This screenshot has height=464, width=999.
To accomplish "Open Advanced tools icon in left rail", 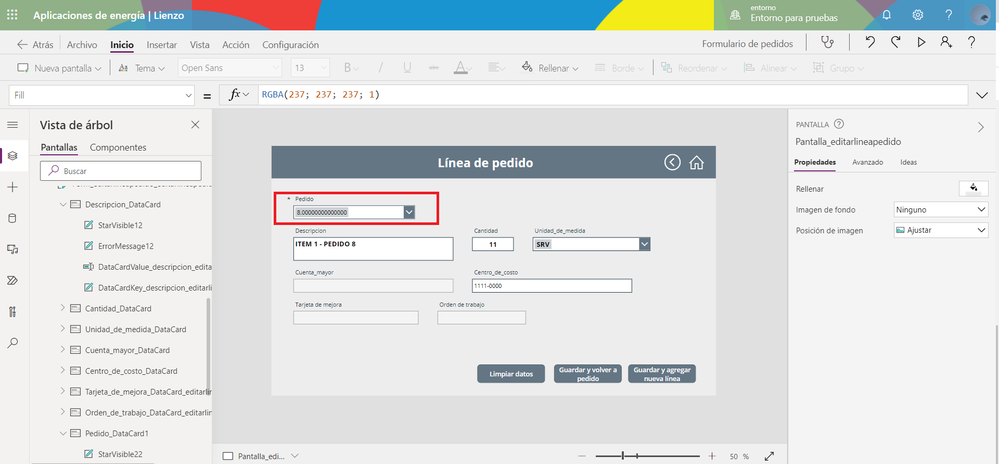I will 13,312.
